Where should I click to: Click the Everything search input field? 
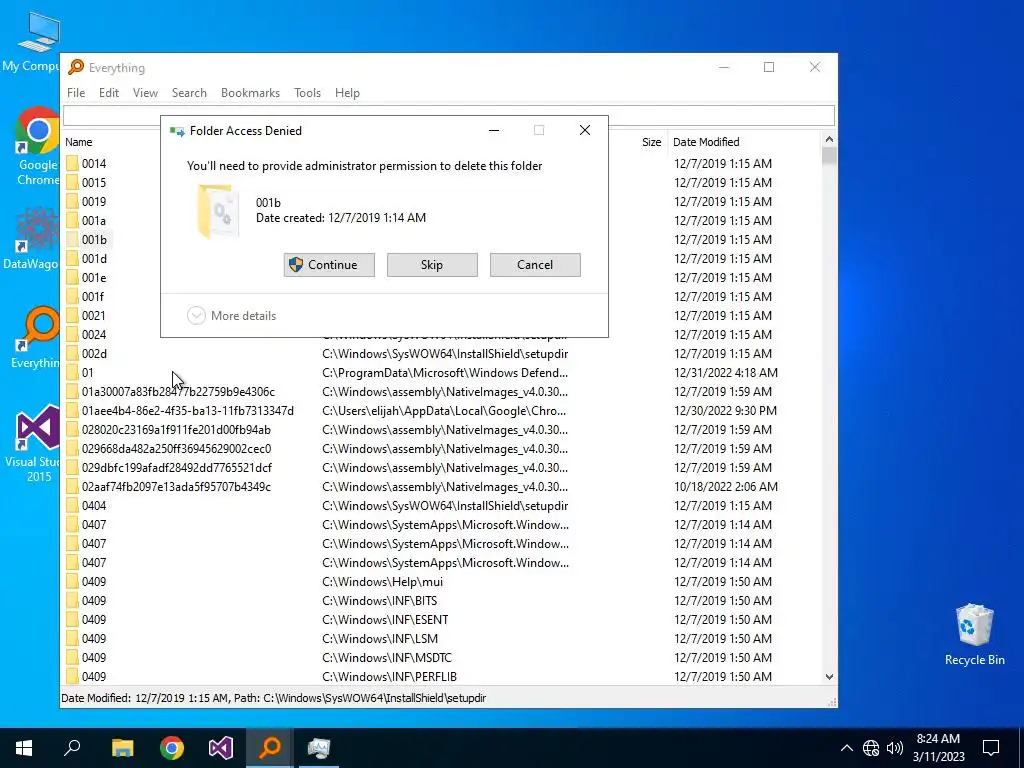(x=449, y=115)
